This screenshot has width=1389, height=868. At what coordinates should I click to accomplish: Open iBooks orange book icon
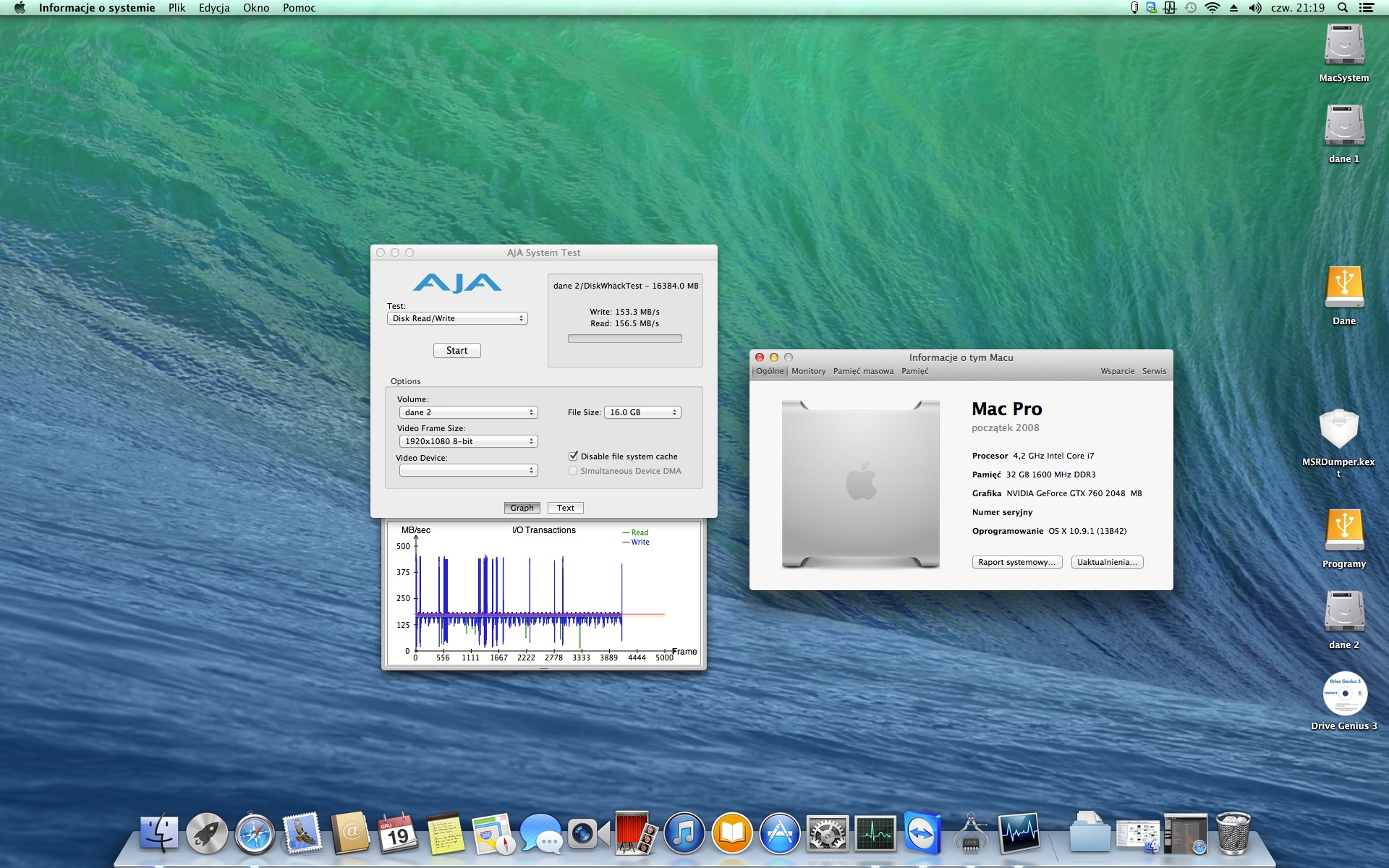732,833
